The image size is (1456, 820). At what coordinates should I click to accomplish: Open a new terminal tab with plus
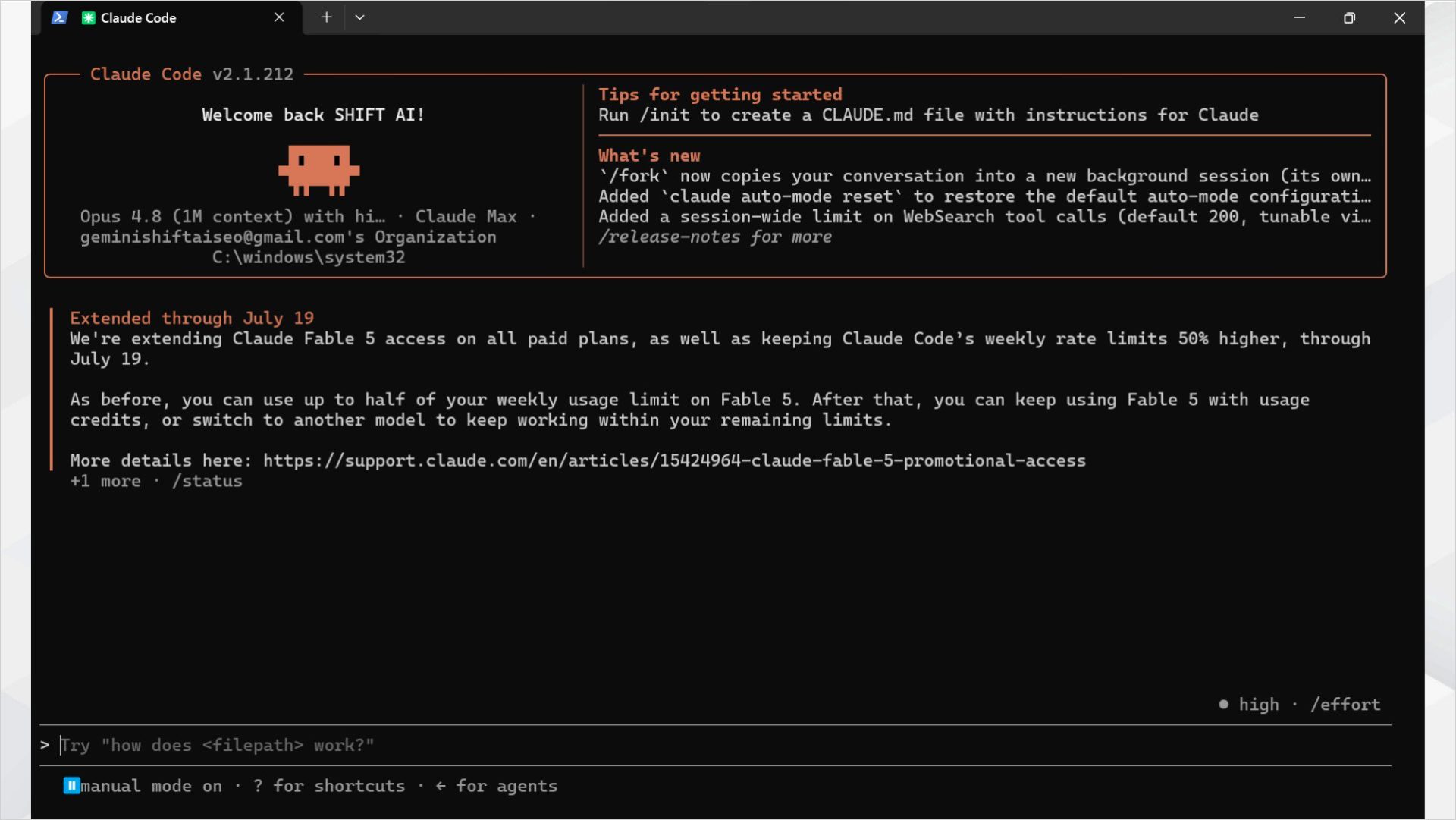326,17
